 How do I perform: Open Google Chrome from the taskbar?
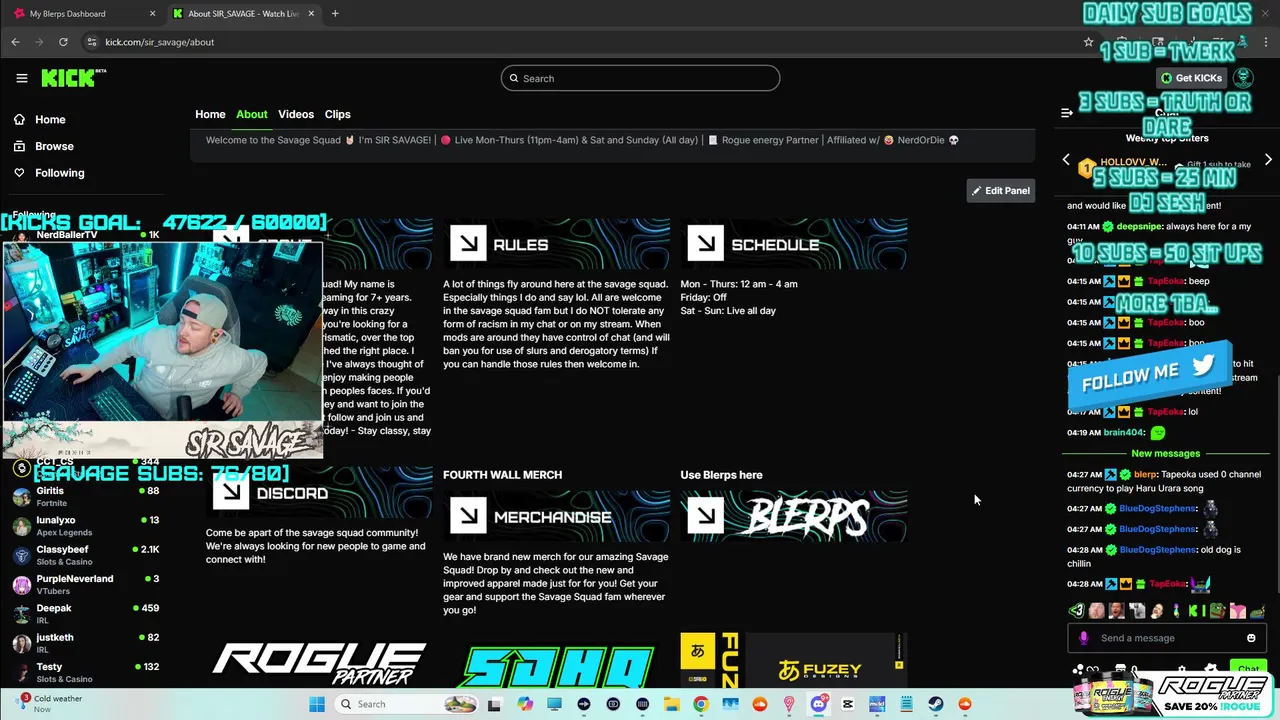point(700,704)
